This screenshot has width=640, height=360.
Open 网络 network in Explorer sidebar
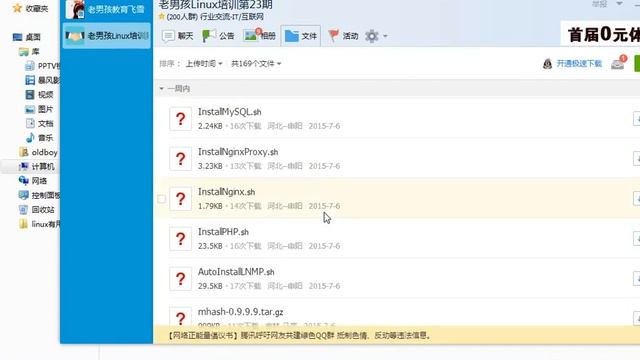tap(33, 181)
